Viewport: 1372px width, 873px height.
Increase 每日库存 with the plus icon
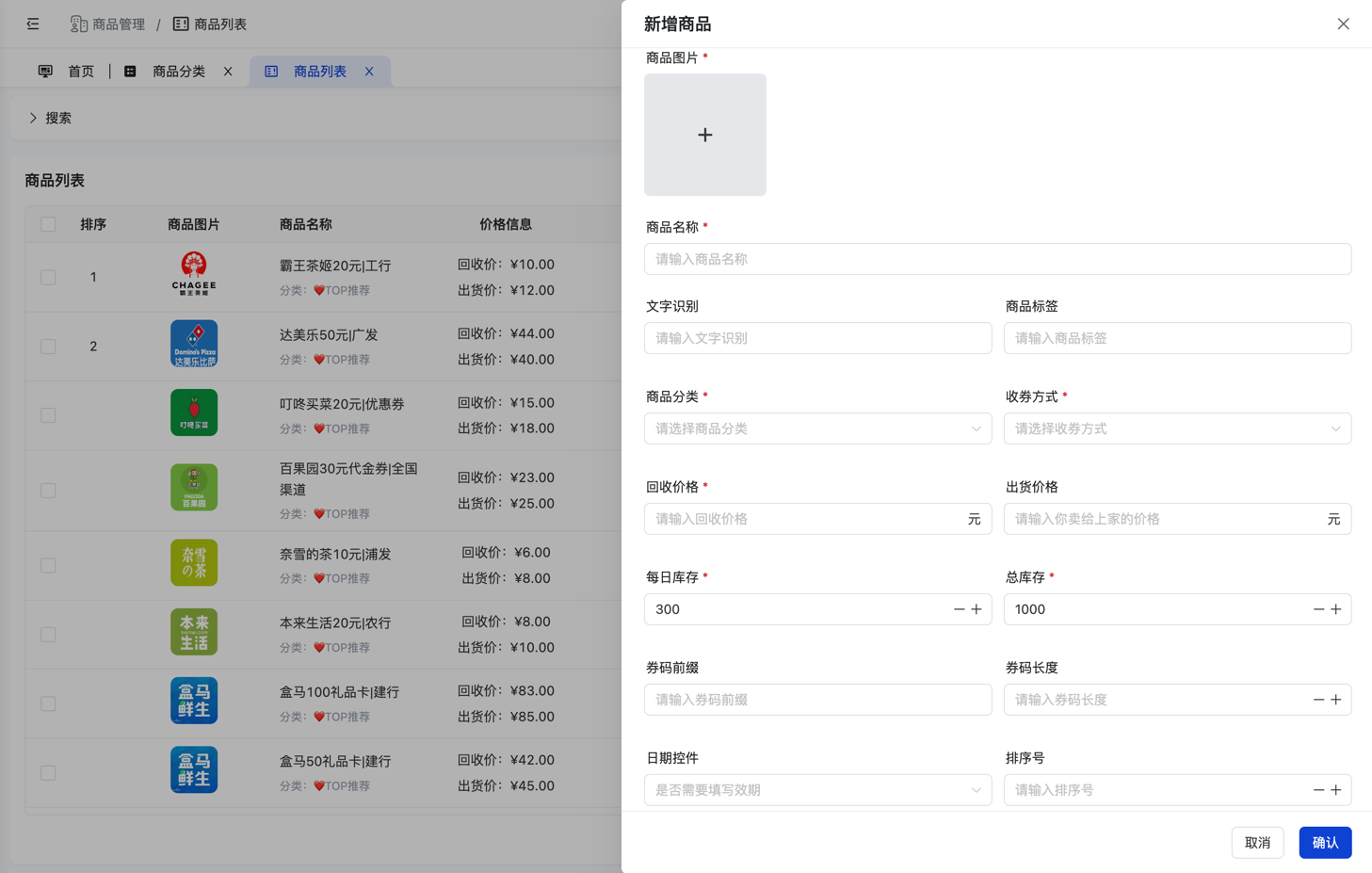tap(977, 609)
